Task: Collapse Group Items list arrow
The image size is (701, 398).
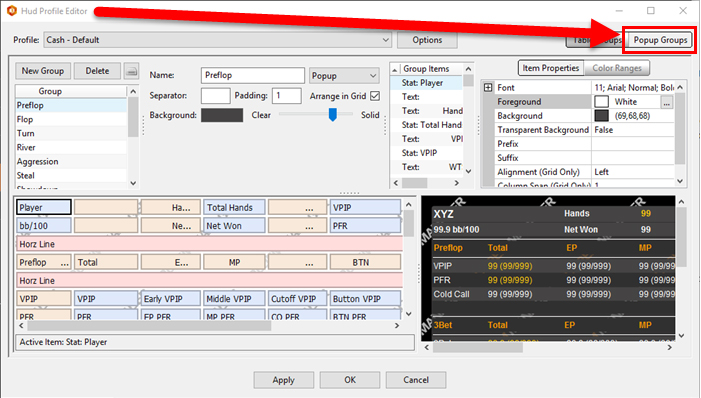Action: point(395,69)
